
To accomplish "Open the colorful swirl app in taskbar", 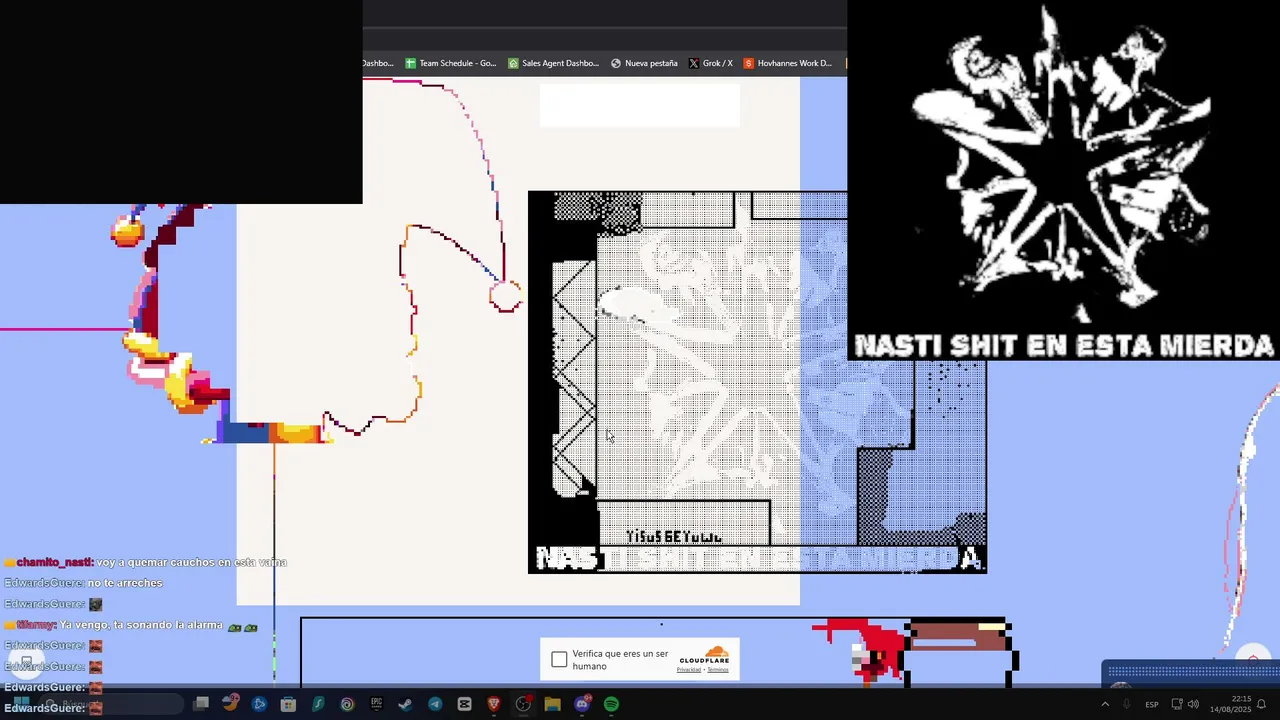I will click(347, 704).
